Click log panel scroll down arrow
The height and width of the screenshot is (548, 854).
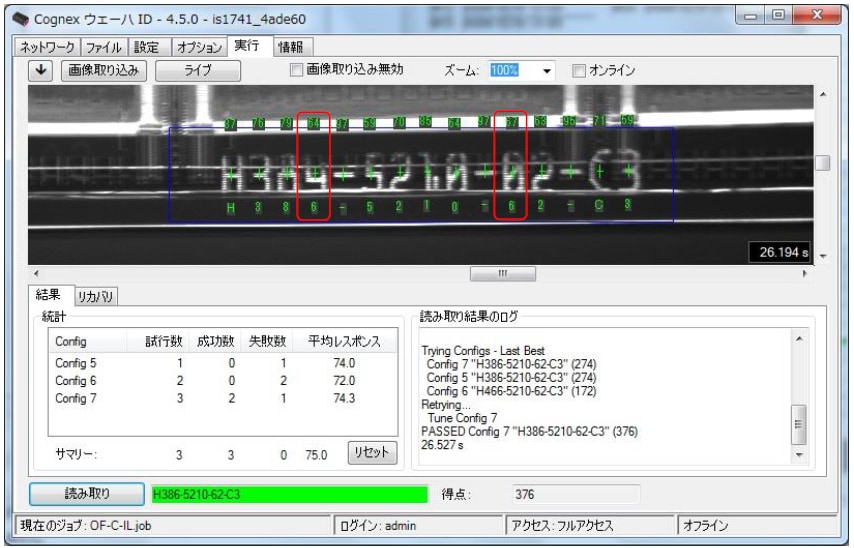tap(799, 455)
